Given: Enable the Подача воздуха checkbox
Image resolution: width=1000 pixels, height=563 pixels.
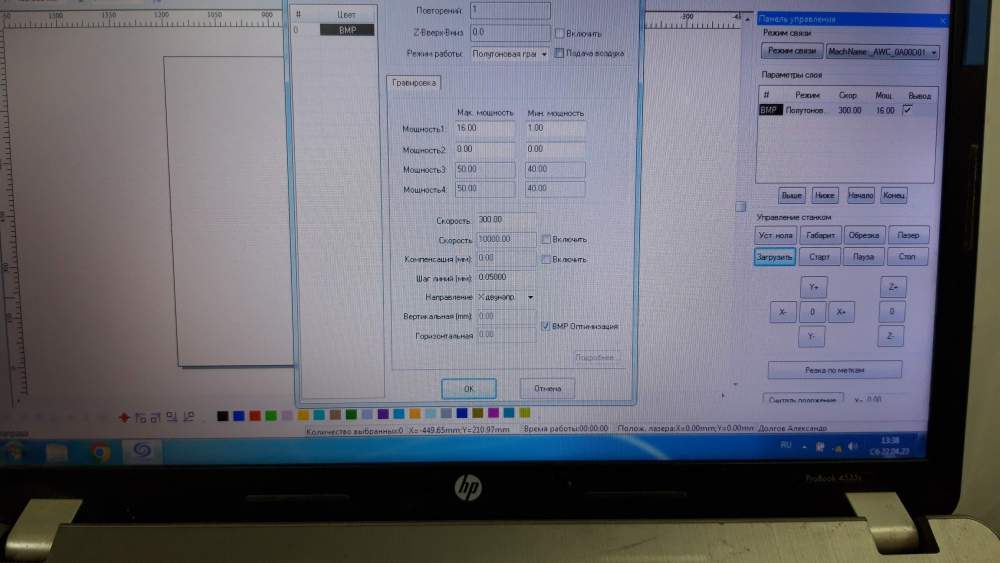Looking at the screenshot, I should pyautogui.click(x=560, y=53).
